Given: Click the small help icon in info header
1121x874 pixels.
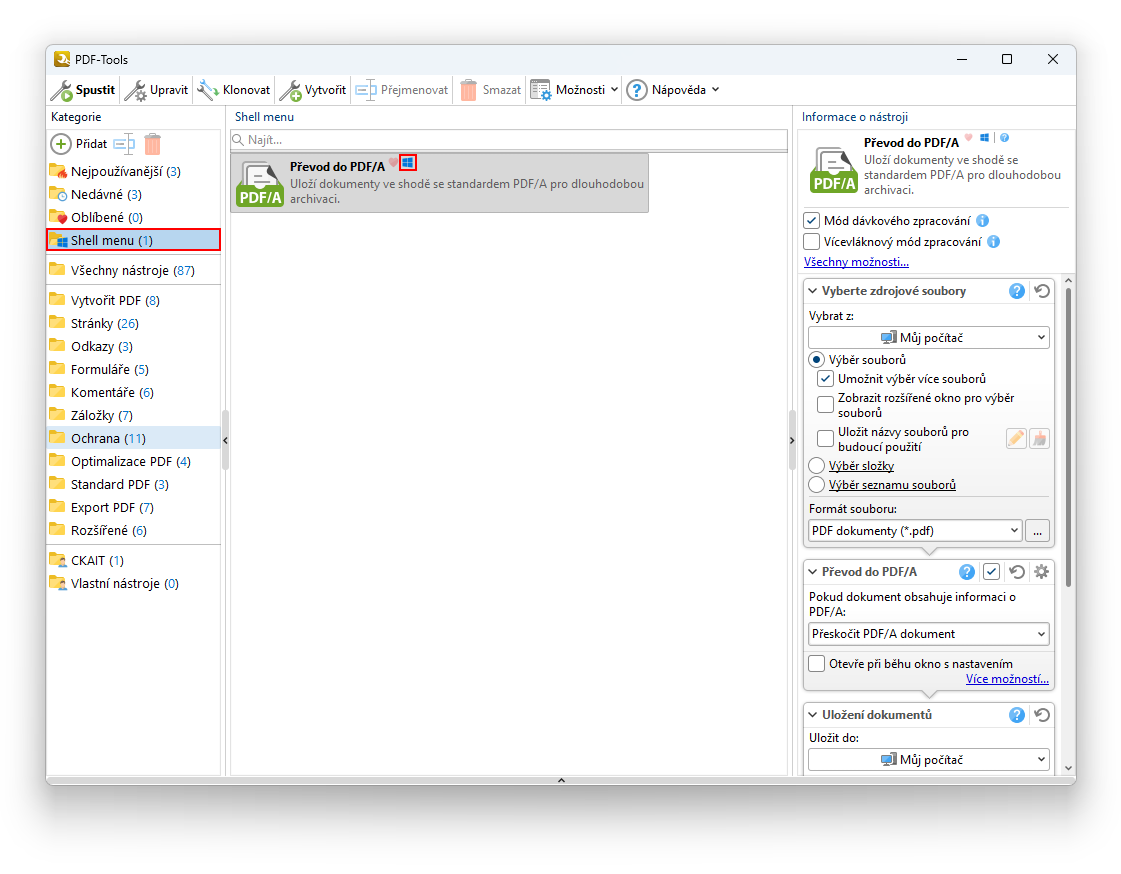Looking at the screenshot, I should click(1004, 138).
